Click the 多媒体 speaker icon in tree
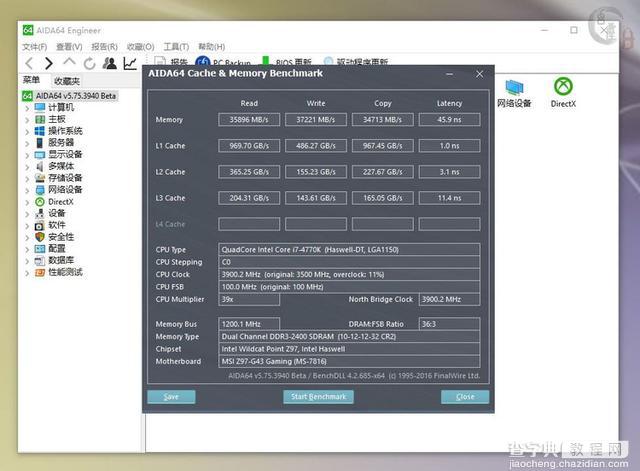Screen dimensions: 640x471 40,167
